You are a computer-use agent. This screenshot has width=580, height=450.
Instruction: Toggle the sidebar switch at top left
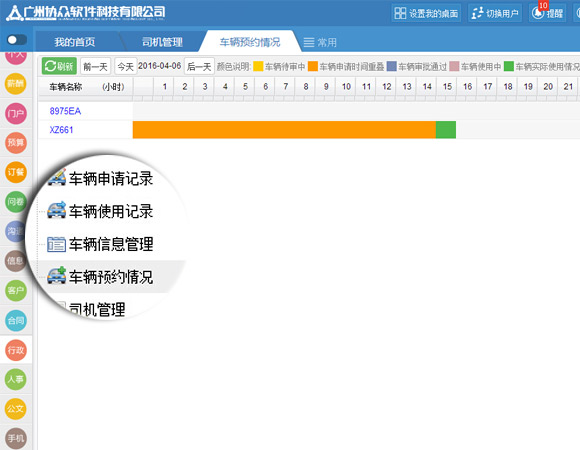click(17, 40)
